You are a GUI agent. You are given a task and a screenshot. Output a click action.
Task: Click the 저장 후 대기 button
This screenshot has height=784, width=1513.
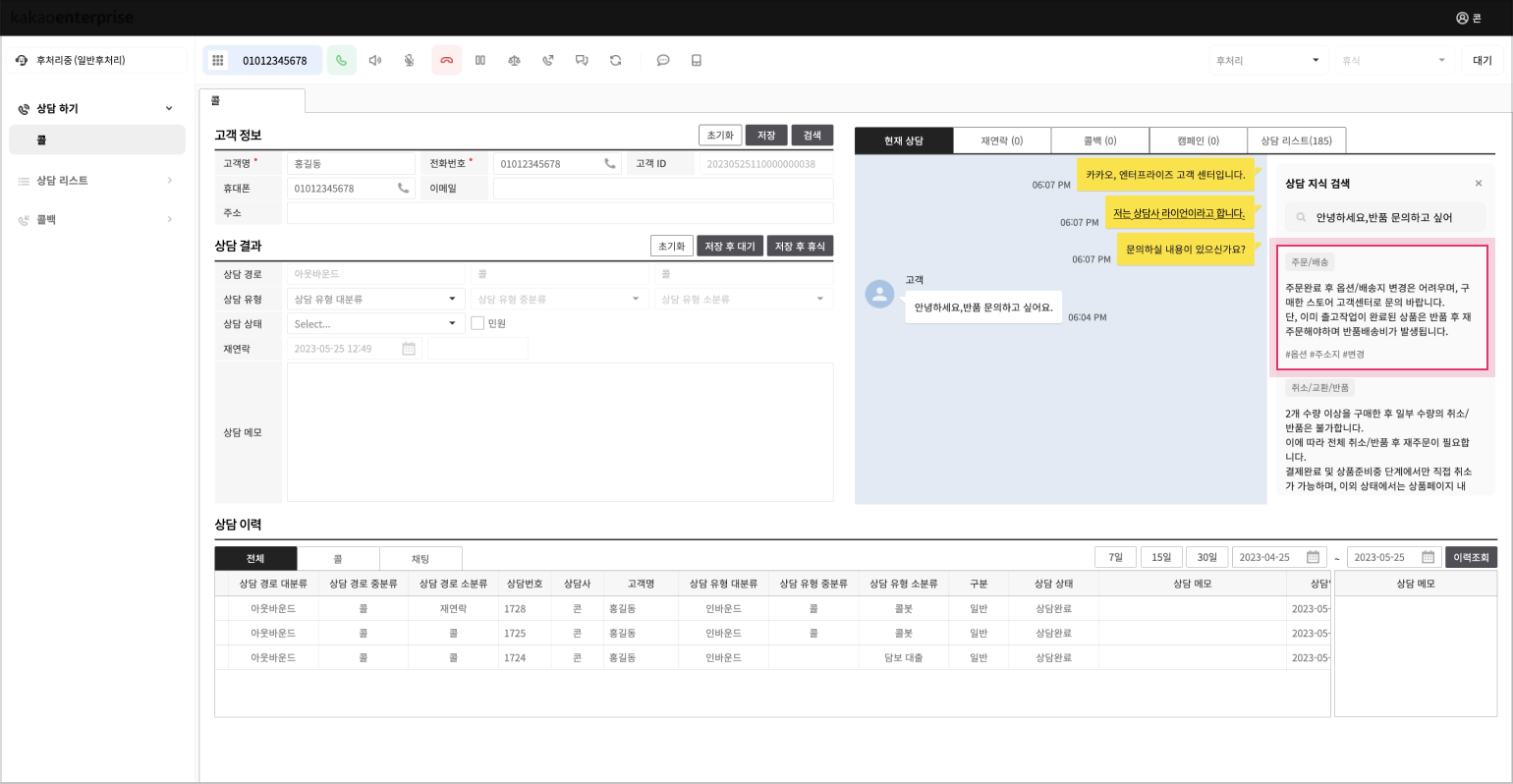(730, 247)
